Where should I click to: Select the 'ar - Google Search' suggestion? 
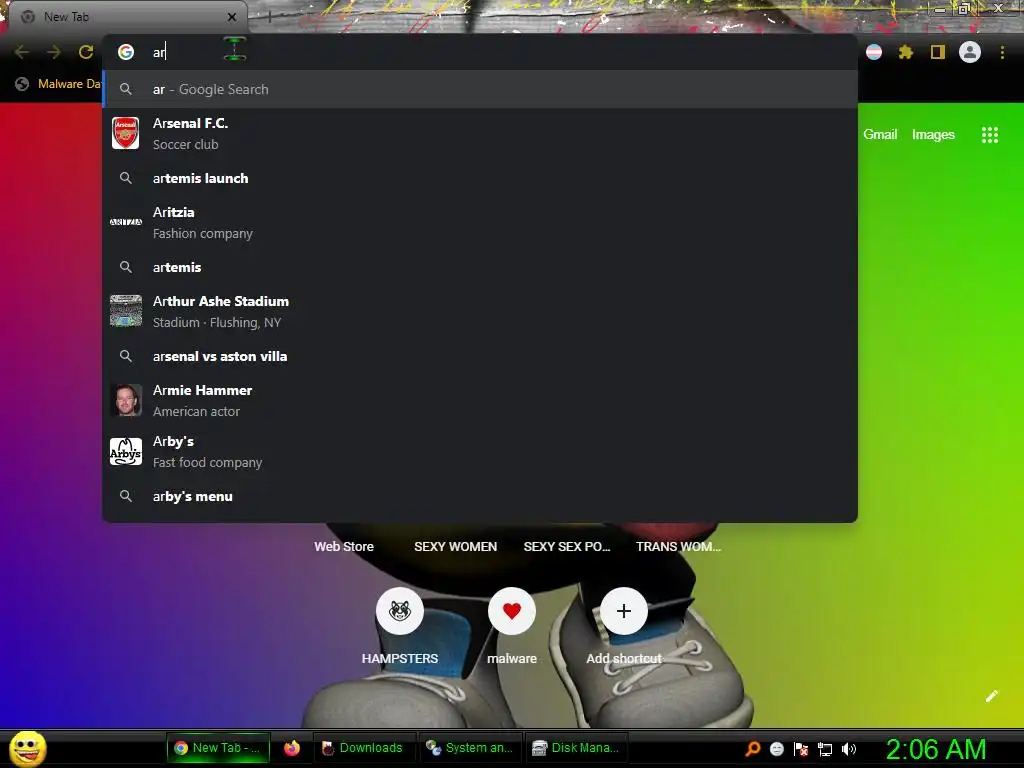click(480, 89)
